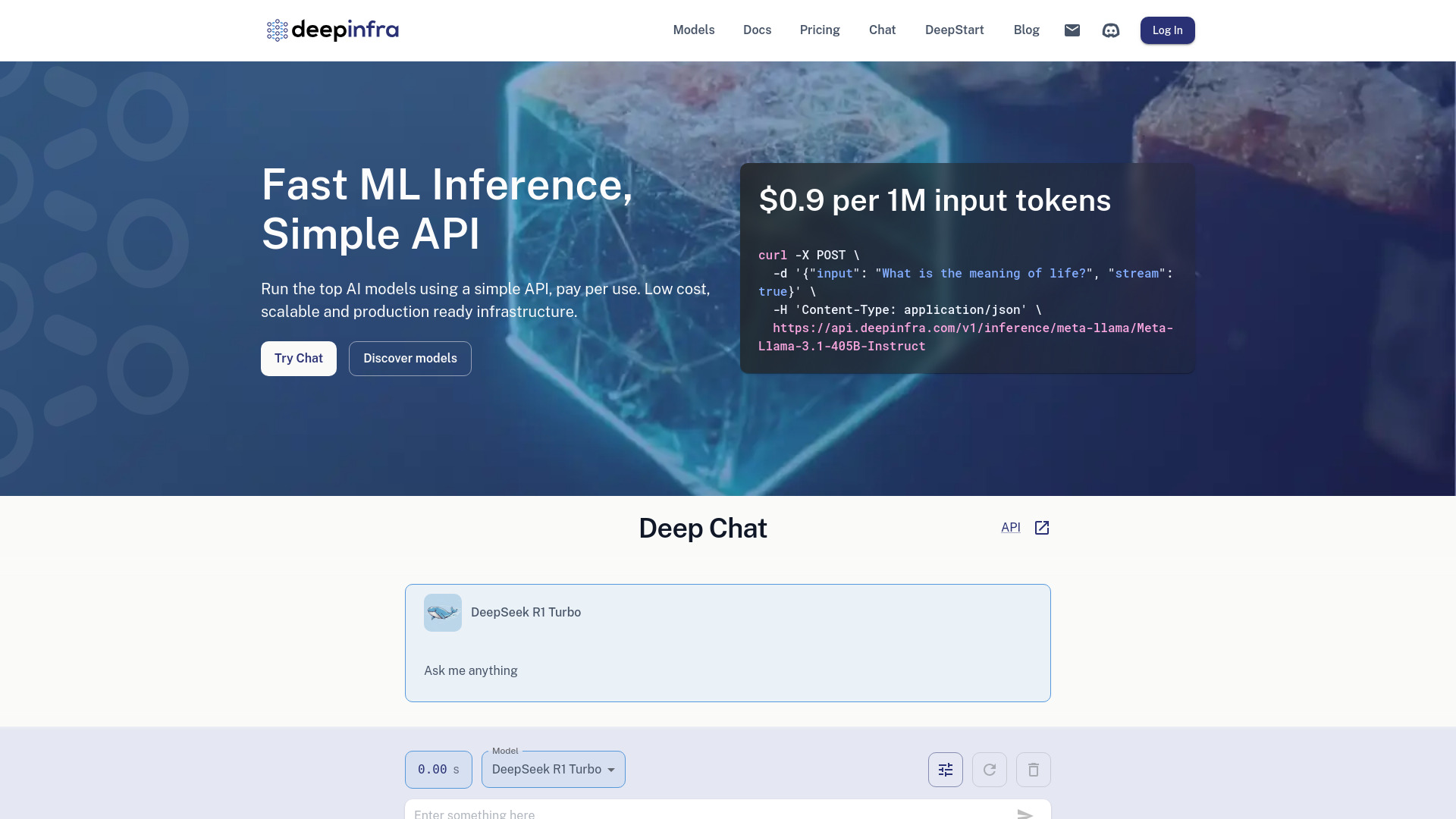The height and width of the screenshot is (819, 1456).
Task: Open the Pricing page
Action: 820,30
